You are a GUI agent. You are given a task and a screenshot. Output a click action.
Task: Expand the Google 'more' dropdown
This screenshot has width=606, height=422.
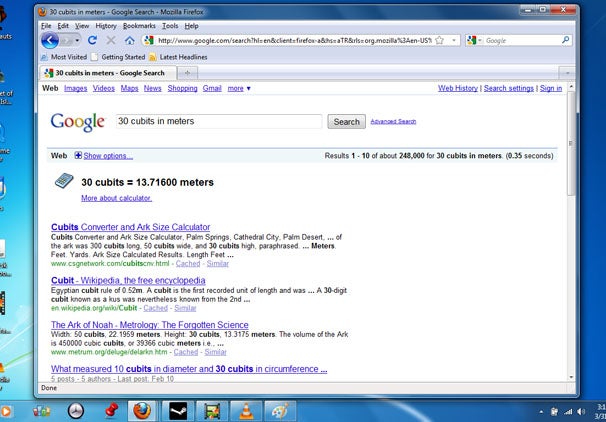coord(239,88)
